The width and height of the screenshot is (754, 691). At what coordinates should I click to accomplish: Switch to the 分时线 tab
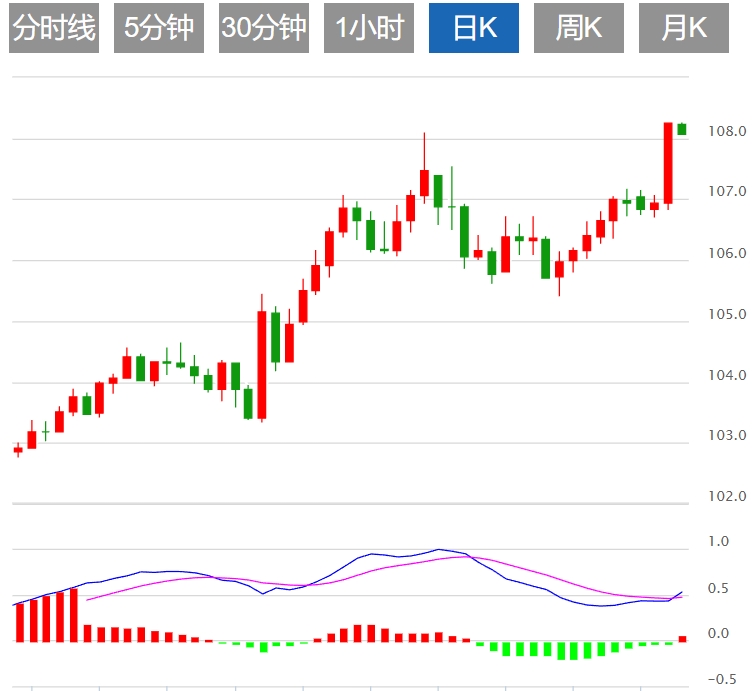coord(54,28)
